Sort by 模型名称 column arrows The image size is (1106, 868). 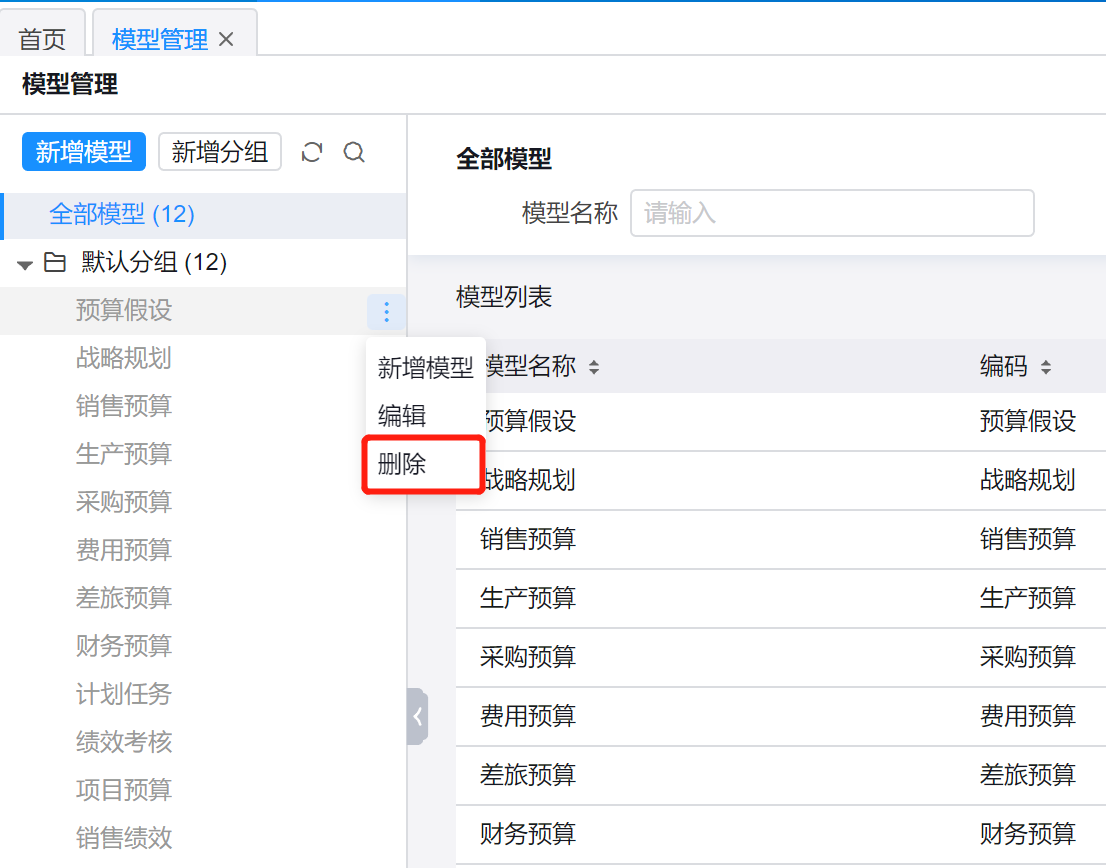[x=594, y=368]
